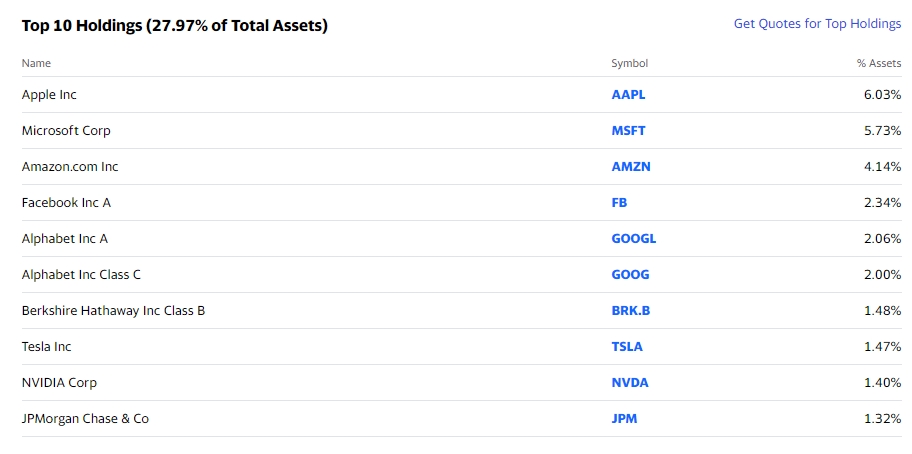Click the GOOG ticker link
Viewport: 912px width, 454px height.
coord(630,275)
